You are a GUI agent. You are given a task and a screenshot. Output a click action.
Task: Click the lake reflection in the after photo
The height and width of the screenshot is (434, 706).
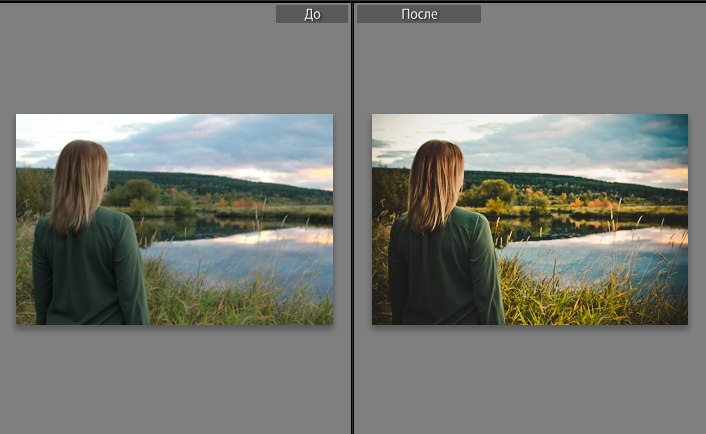[600, 250]
